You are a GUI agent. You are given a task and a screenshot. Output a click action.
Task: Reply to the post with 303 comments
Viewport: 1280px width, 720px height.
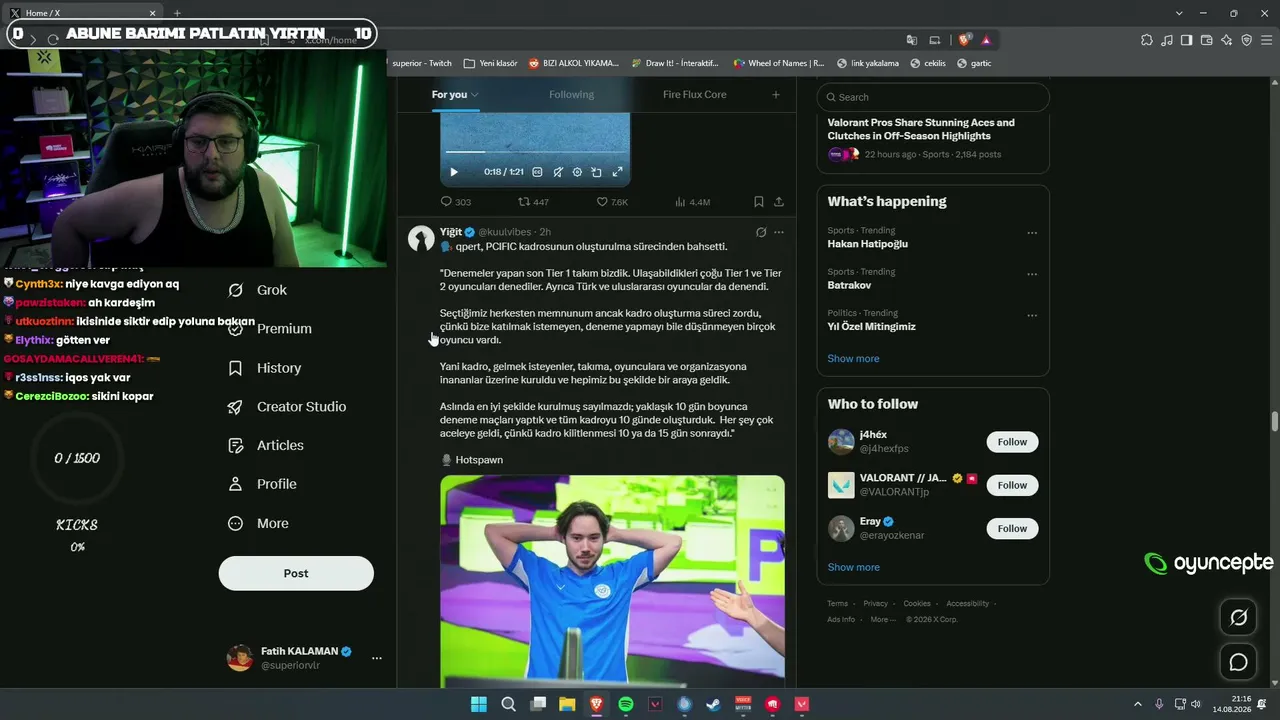(x=456, y=202)
